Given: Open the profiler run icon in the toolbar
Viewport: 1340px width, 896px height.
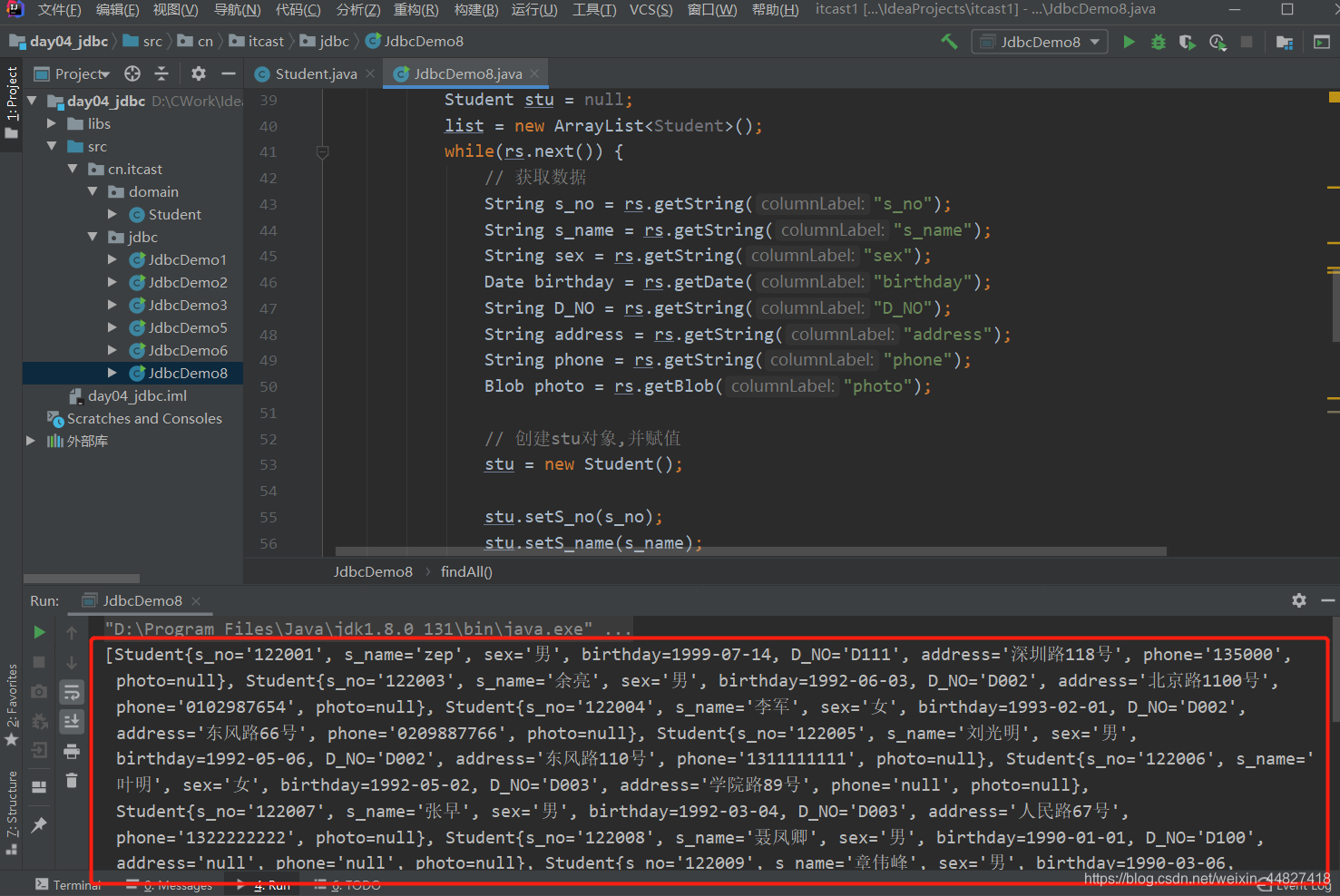Looking at the screenshot, I should 1218,42.
